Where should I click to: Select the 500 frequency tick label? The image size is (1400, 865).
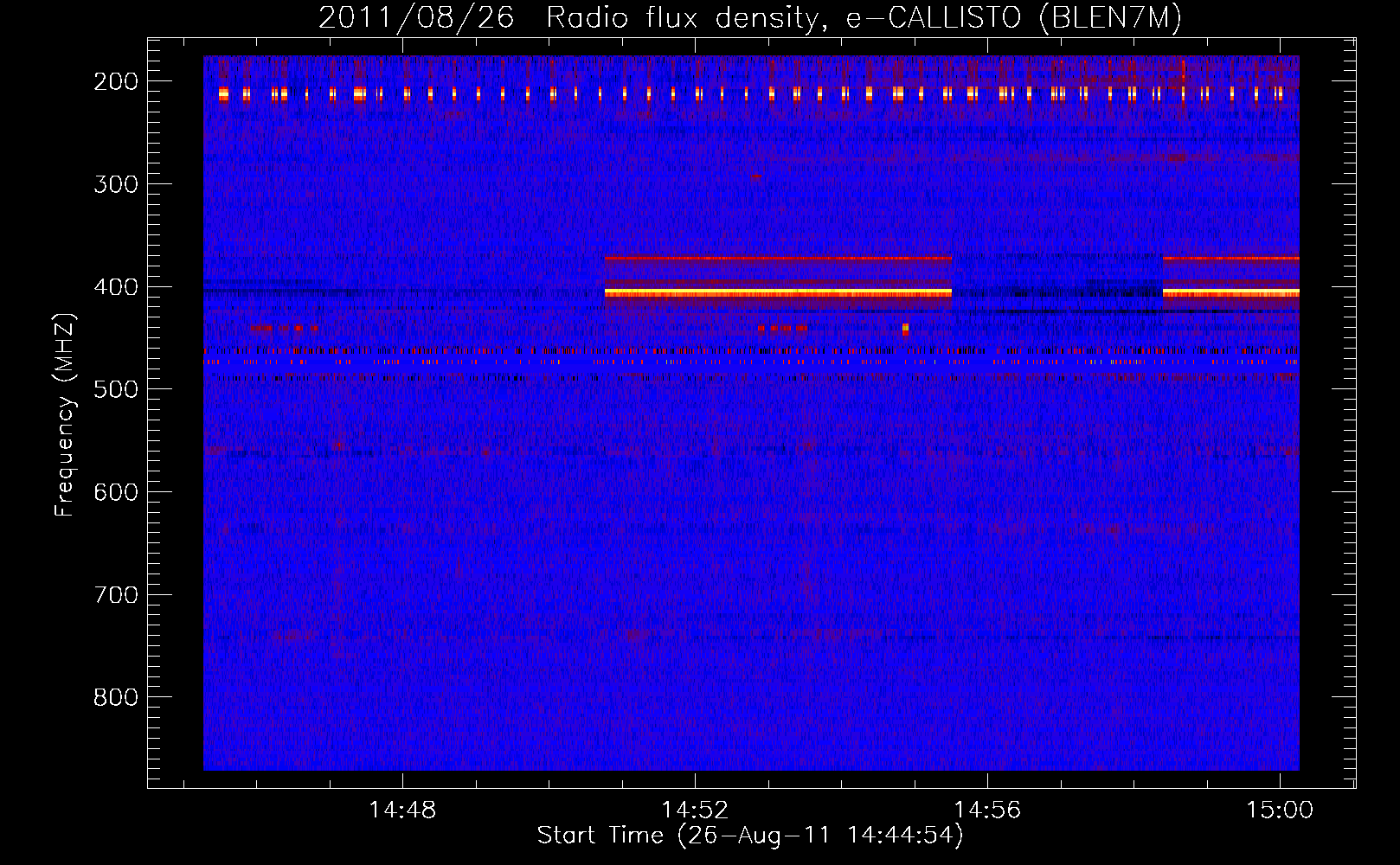116,389
